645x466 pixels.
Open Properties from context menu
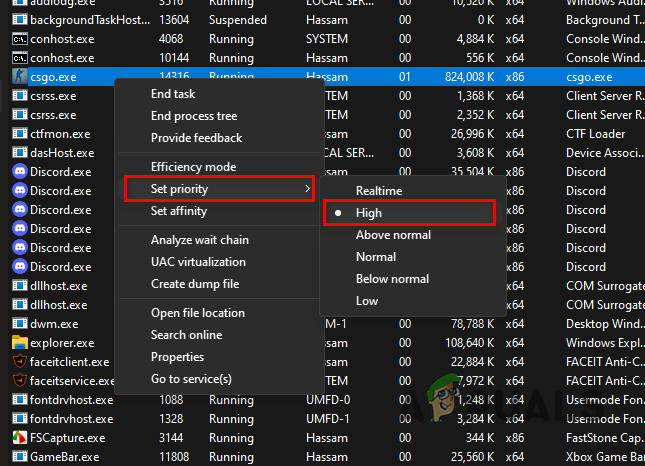pos(177,357)
